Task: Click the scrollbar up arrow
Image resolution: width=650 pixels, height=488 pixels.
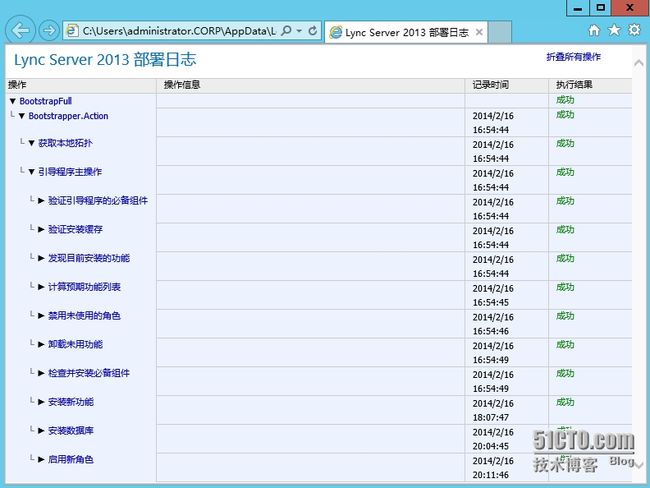Action: point(639,63)
